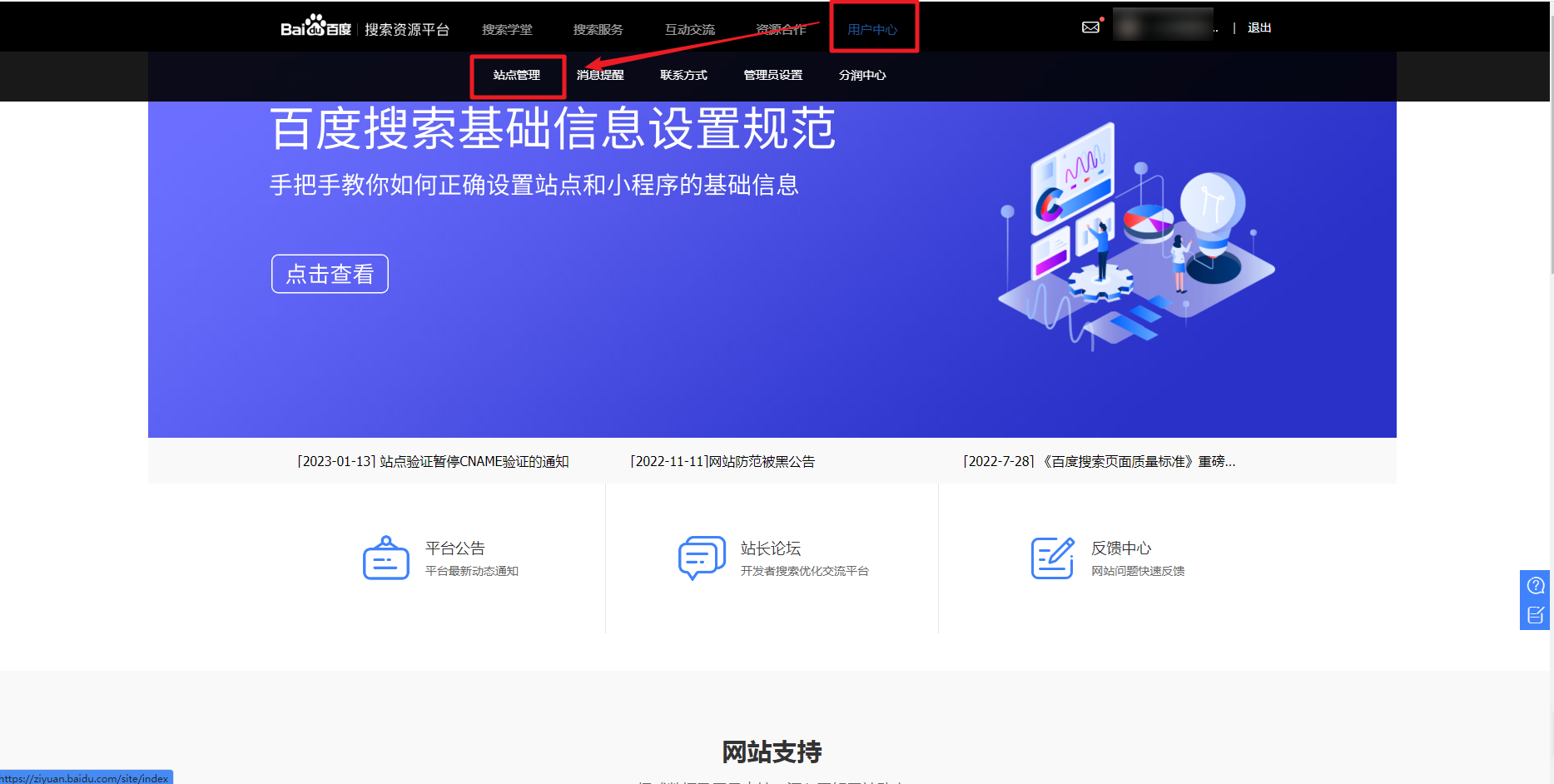Click 搜索资源平台 title text
1554x784 pixels.
[407, 29]
